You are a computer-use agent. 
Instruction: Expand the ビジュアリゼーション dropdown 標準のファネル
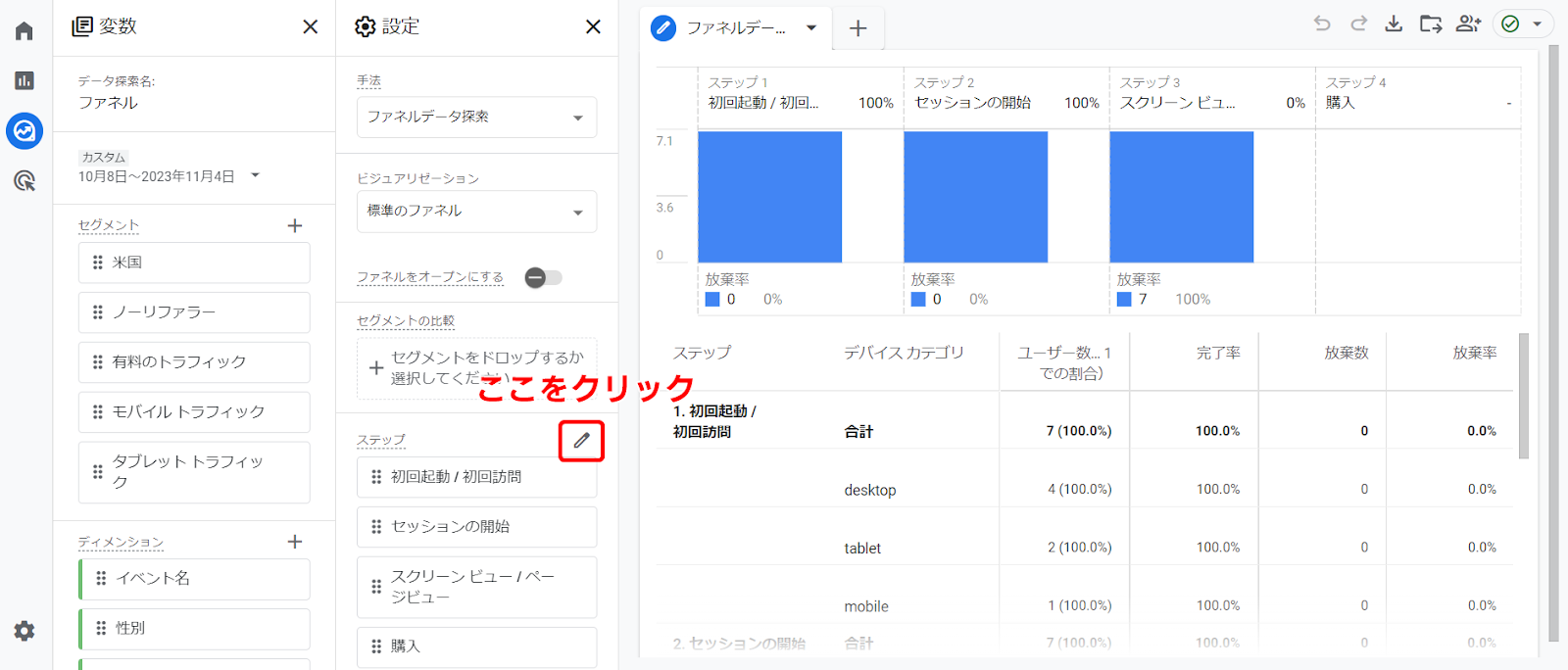476,212
